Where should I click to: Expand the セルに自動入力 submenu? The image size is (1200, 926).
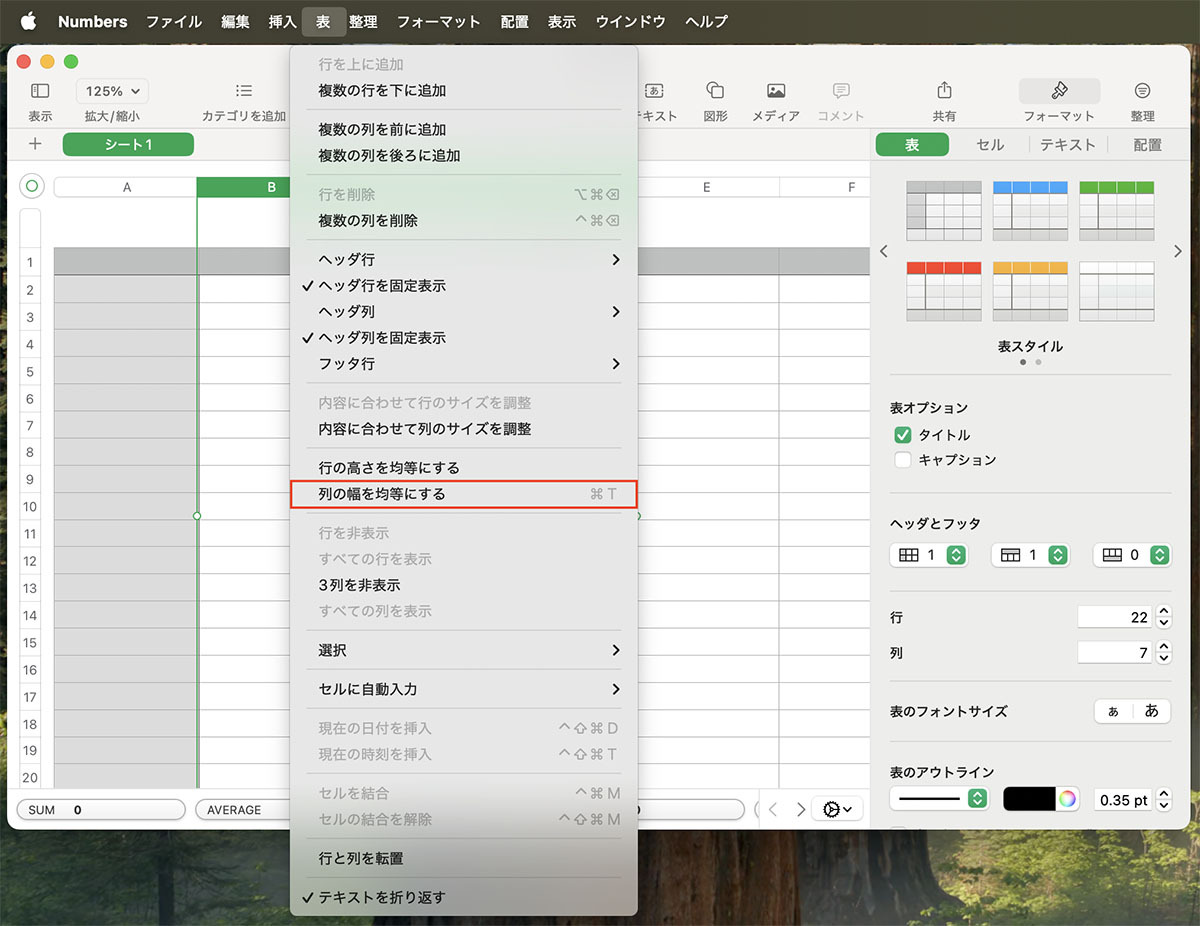(463, 690)
